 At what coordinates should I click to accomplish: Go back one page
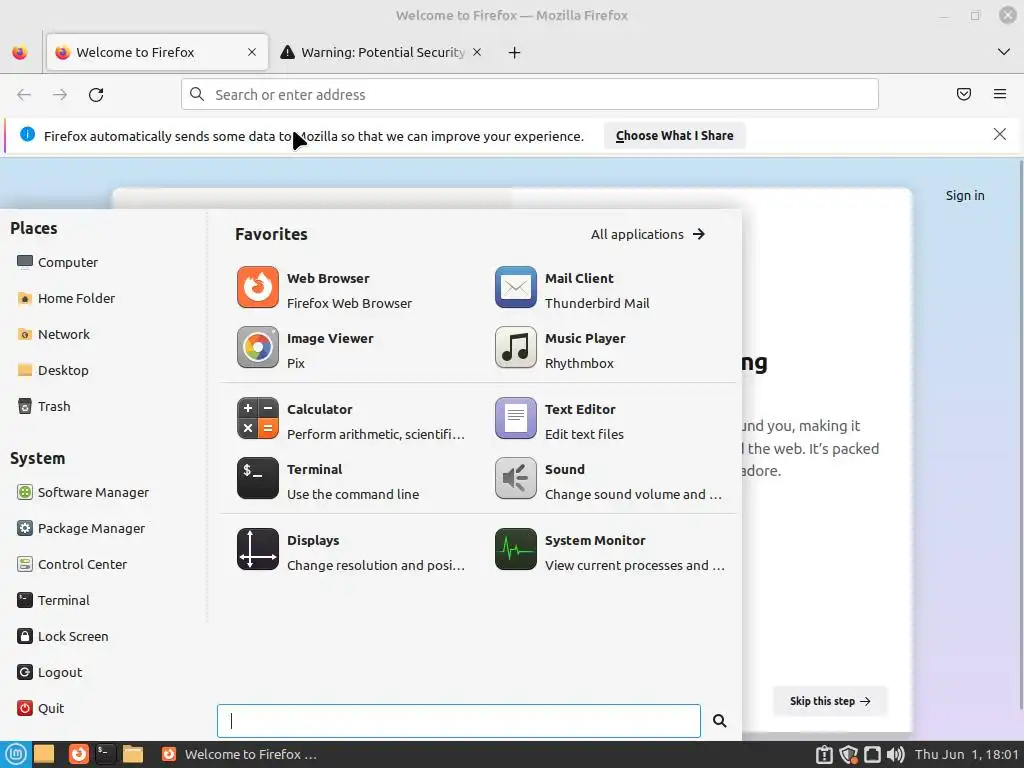(24, 95)
